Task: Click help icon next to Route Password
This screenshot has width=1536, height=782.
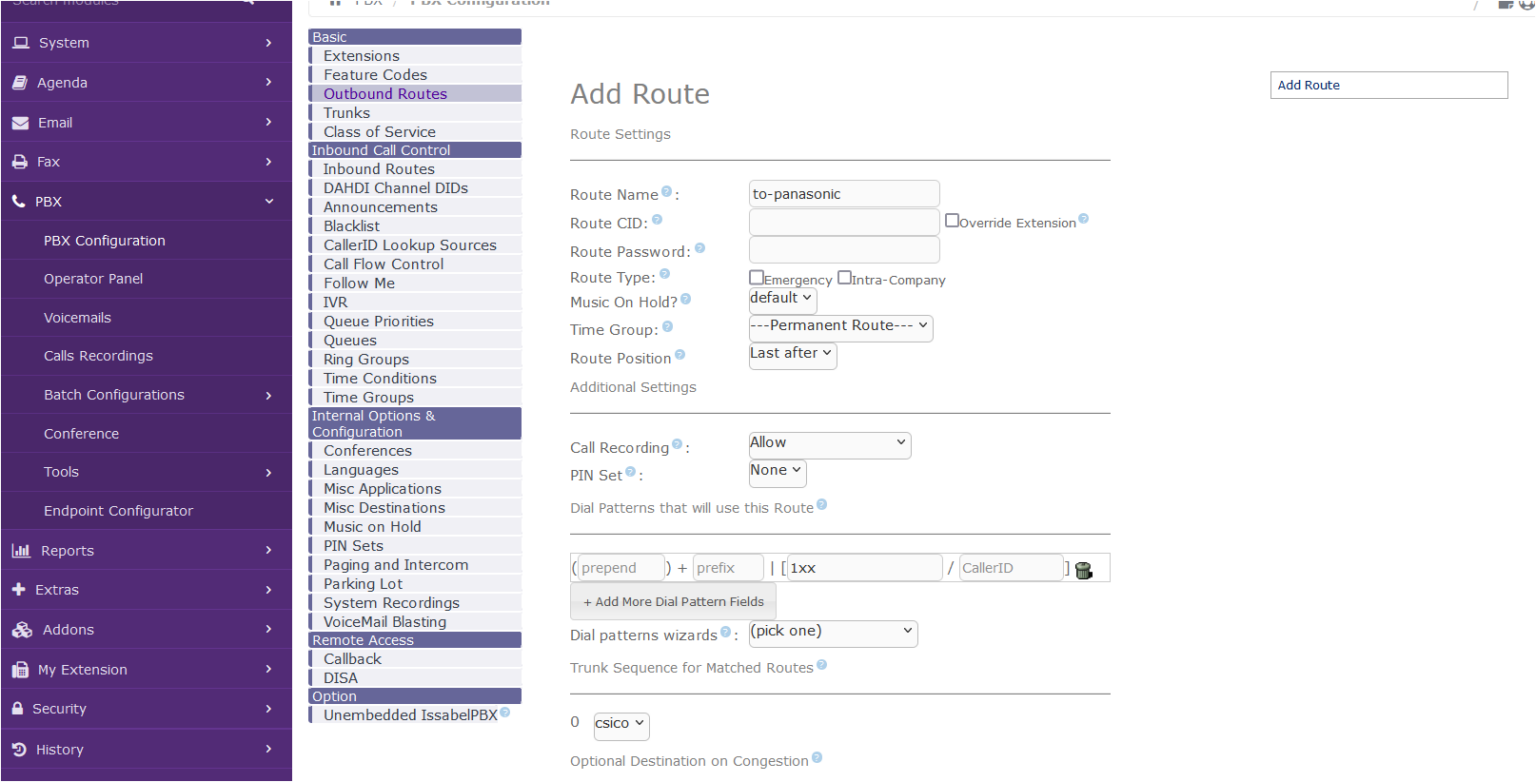Action: point(699,248)
